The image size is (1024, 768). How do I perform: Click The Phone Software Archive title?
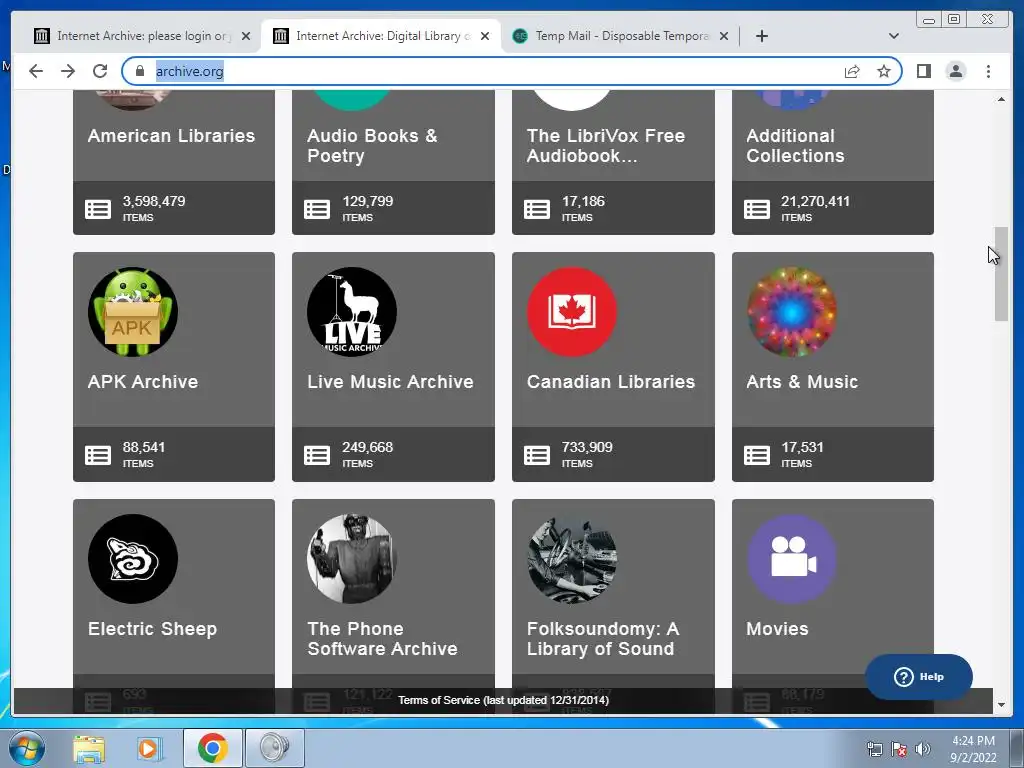tap(383, 639)
